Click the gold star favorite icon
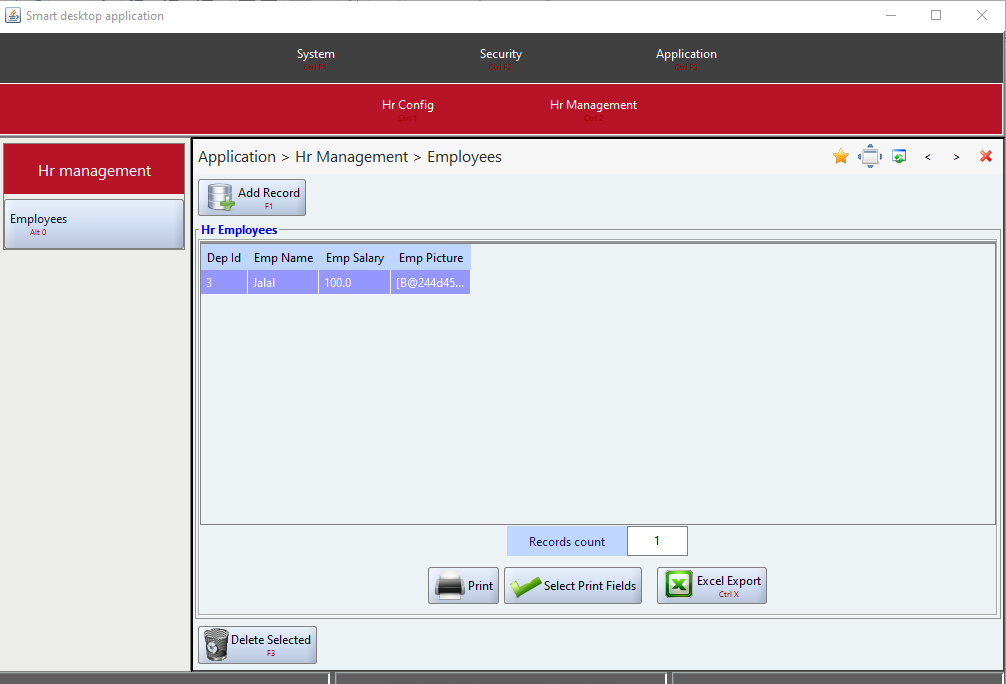Viewport: 1006px width, 684px height. pos(841,157)
